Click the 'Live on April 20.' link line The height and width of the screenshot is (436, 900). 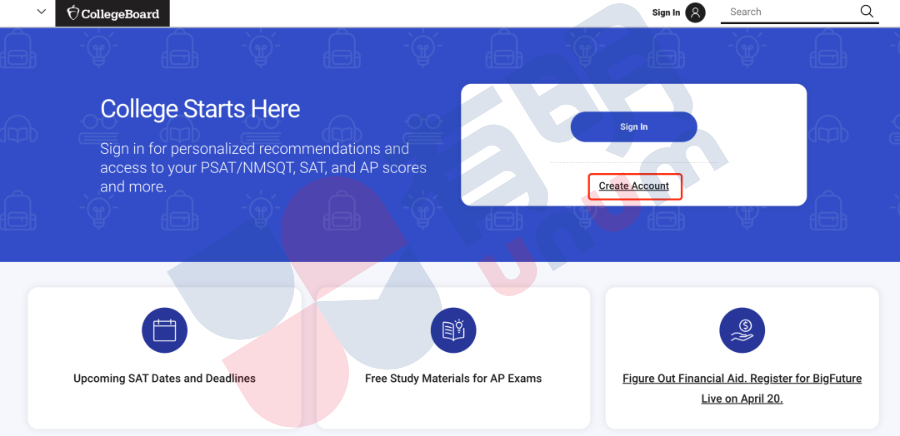click(742, 399)
